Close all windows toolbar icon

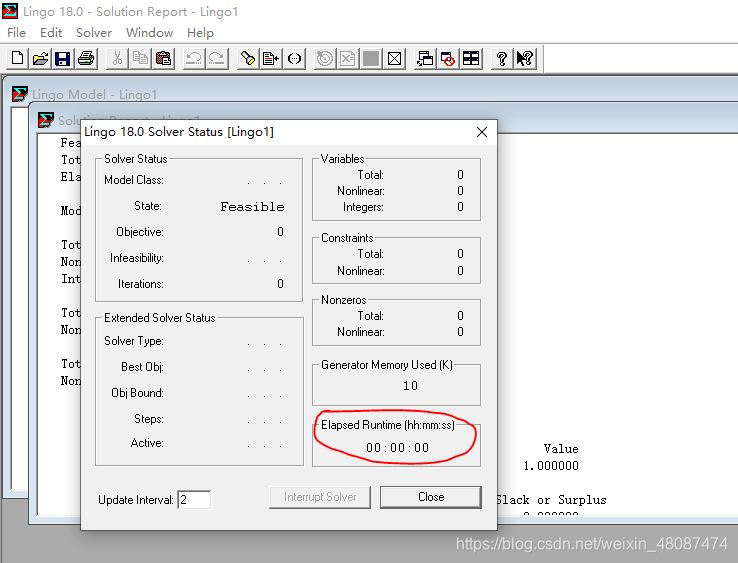[448, 58]
